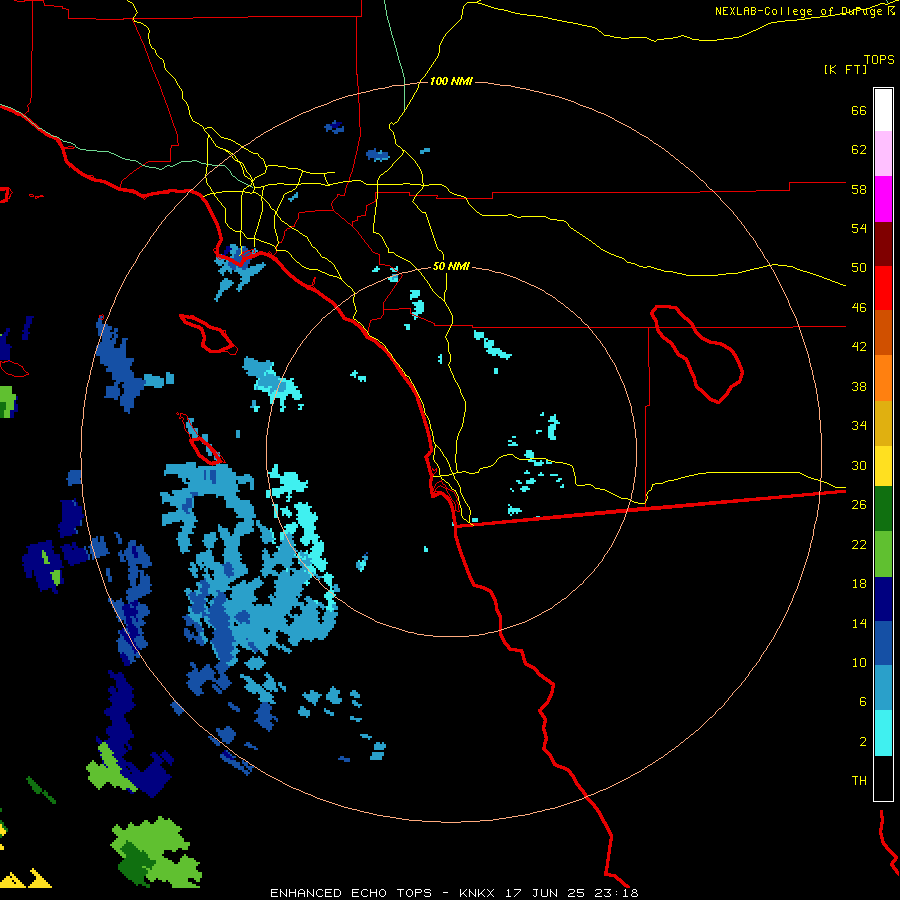Select the navy blue legend band
The width and height of the screenshot is (900, 900).
pos(883,599)
